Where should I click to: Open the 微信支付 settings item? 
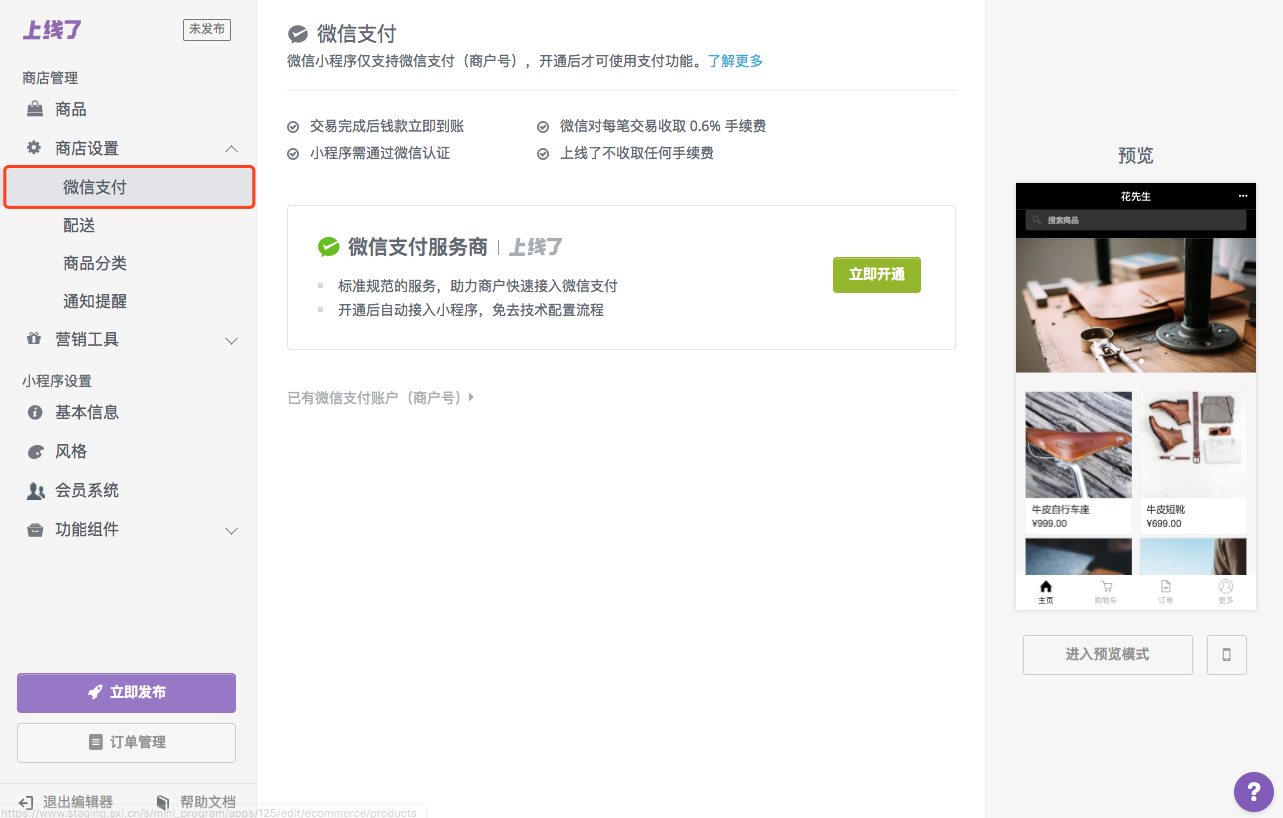[129, 187]
